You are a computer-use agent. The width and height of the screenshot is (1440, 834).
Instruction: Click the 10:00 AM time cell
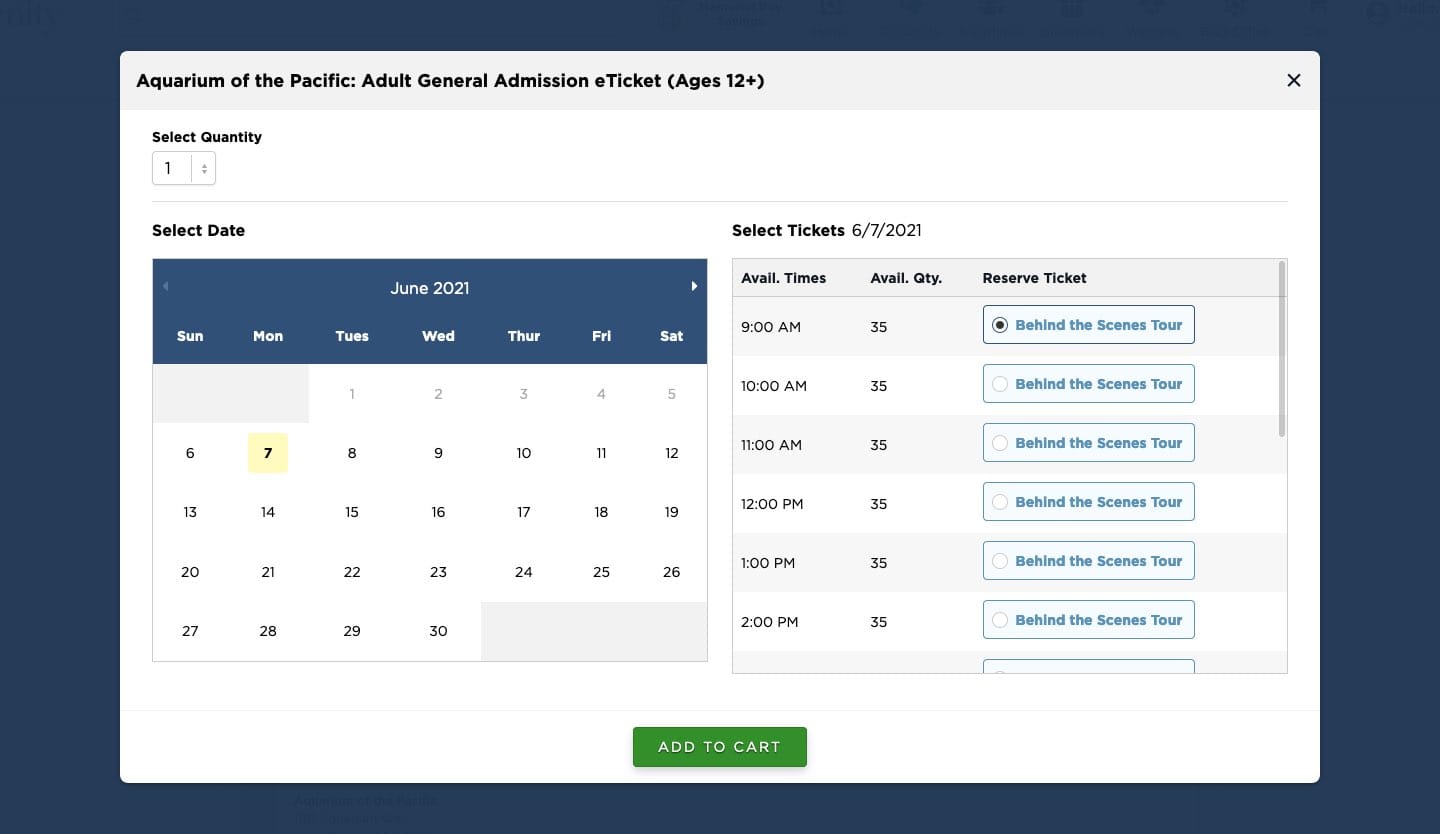click(774, 386)
